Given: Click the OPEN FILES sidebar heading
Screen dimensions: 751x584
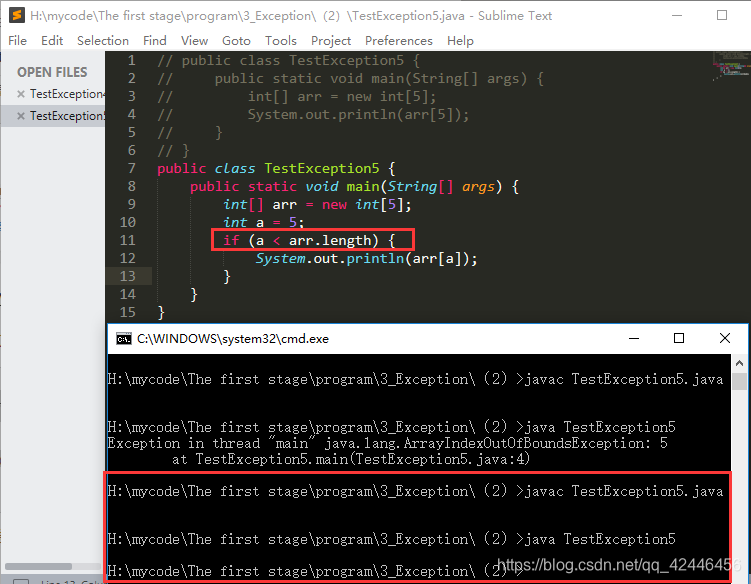Looking at the screenshot, I should (x=52, y=72).
